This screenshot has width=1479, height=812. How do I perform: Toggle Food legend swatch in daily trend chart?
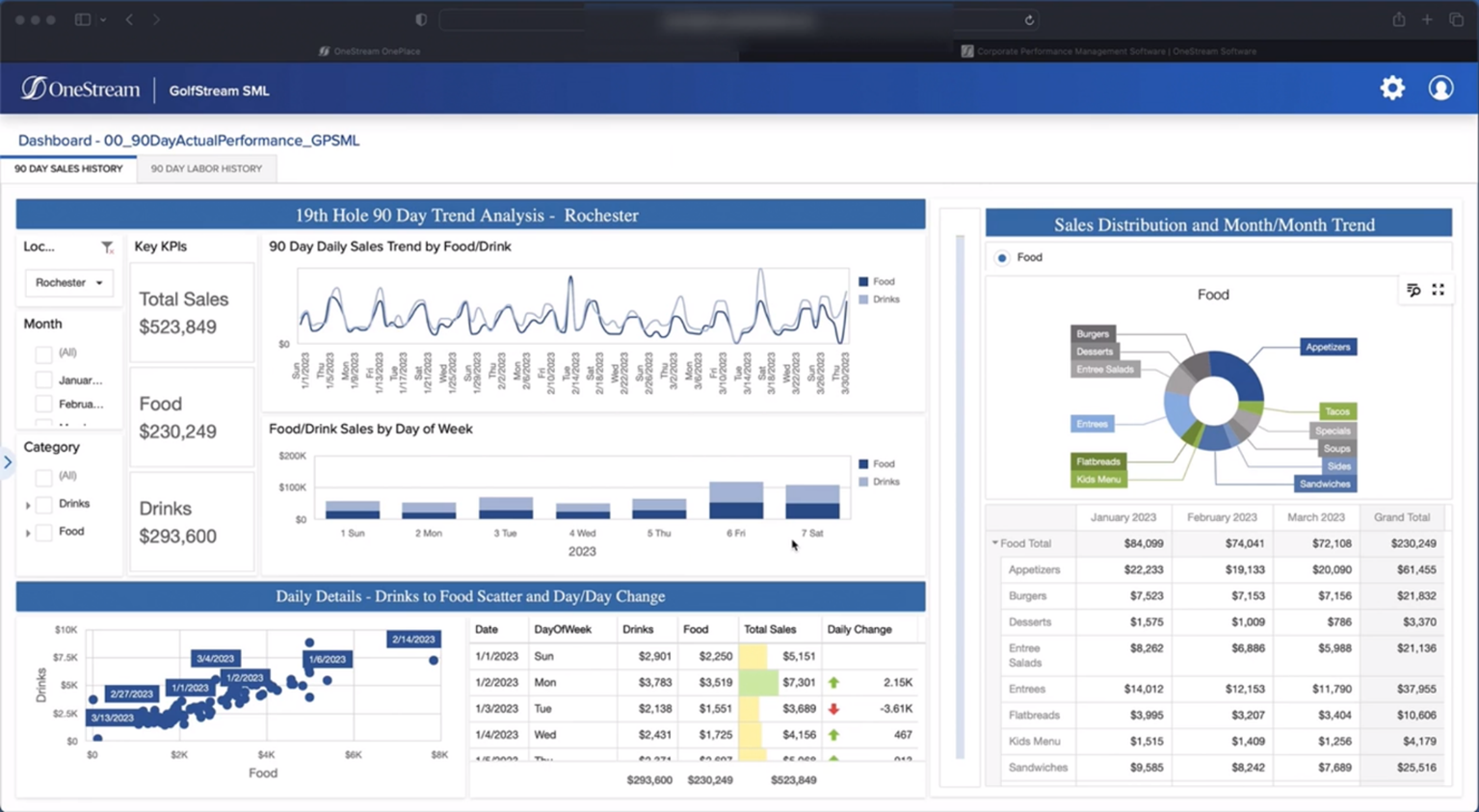[x=863, y=282]
